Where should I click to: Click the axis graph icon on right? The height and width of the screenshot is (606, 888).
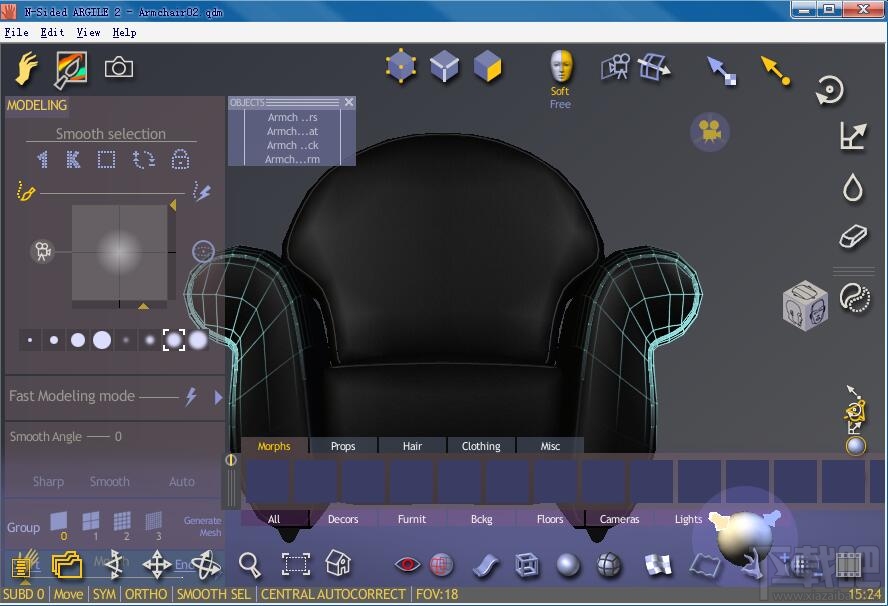(x=853, y=136)
